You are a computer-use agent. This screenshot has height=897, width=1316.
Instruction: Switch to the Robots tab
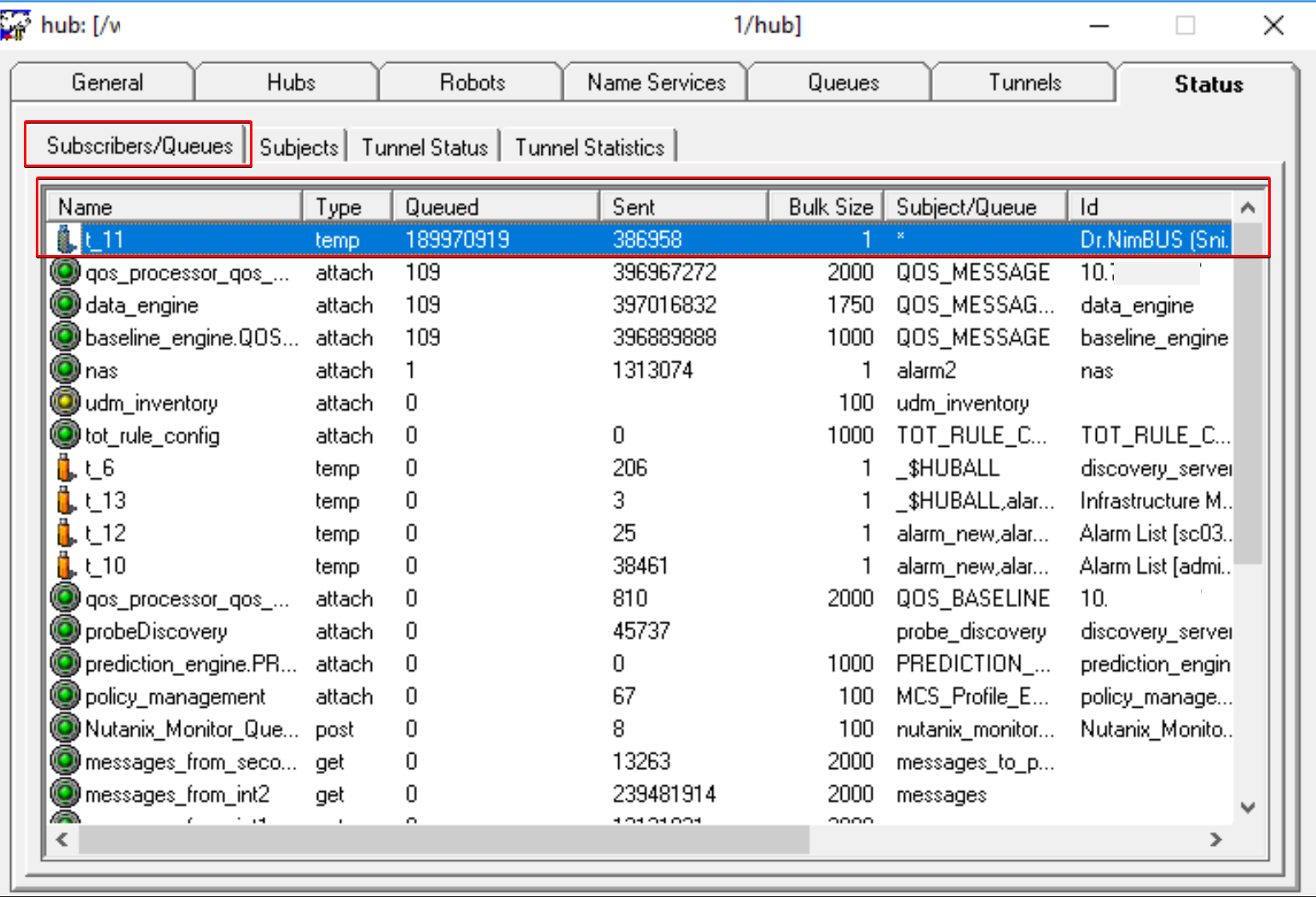click(x=472, y=83)
